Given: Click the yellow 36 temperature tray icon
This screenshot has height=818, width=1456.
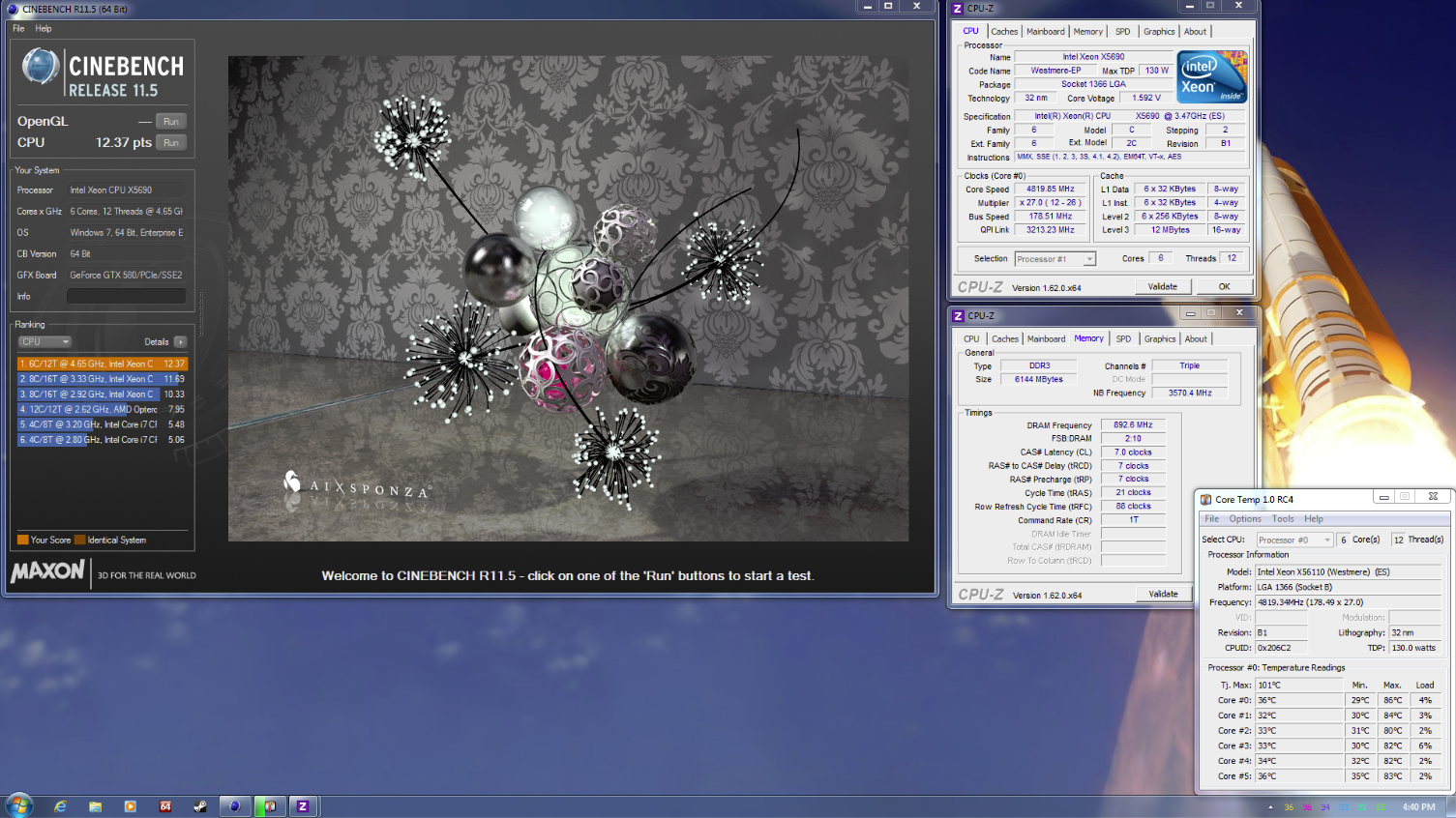Looking at the screenshot, I should tap(1289, 806).
